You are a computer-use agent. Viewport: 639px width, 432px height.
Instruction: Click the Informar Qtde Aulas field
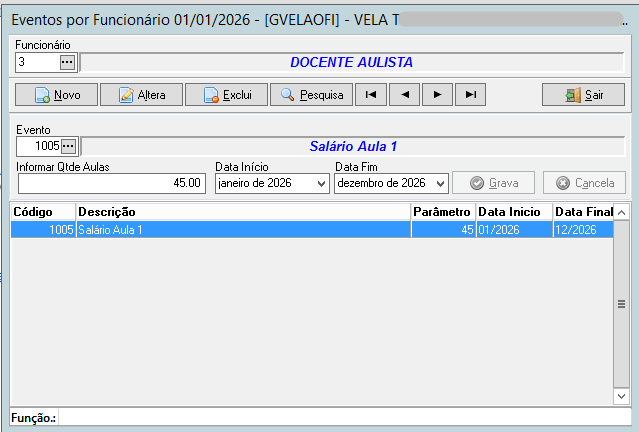click(112, 183)
